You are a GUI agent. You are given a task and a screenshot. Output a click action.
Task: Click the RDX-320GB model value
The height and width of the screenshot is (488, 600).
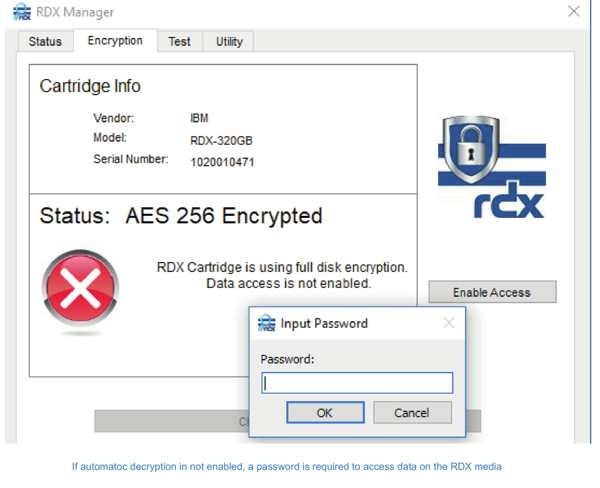tap(221, 140)
